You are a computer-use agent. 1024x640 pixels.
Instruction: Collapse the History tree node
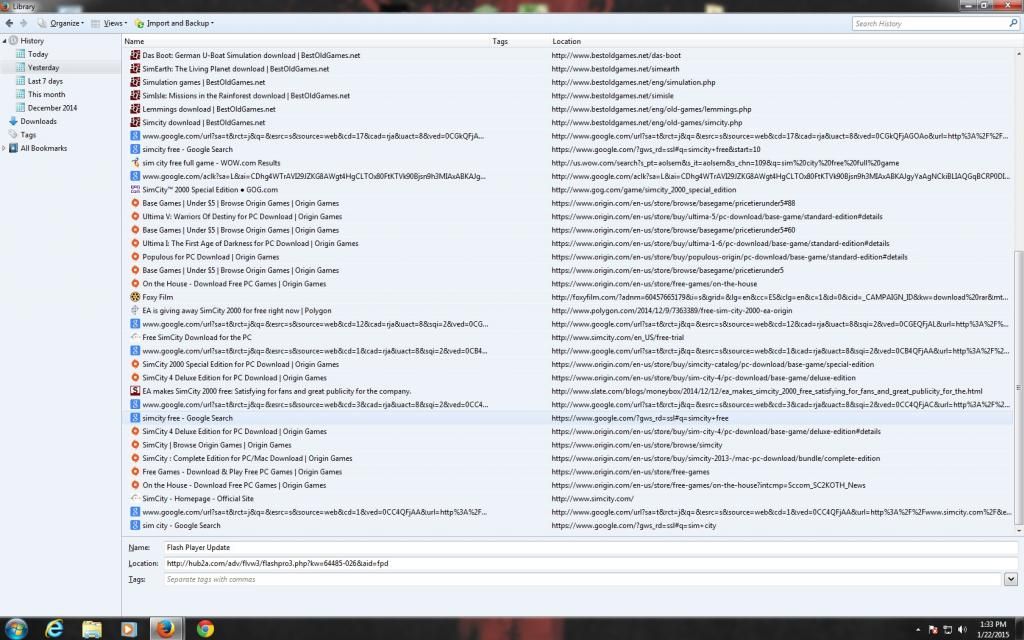coord(4,40)
